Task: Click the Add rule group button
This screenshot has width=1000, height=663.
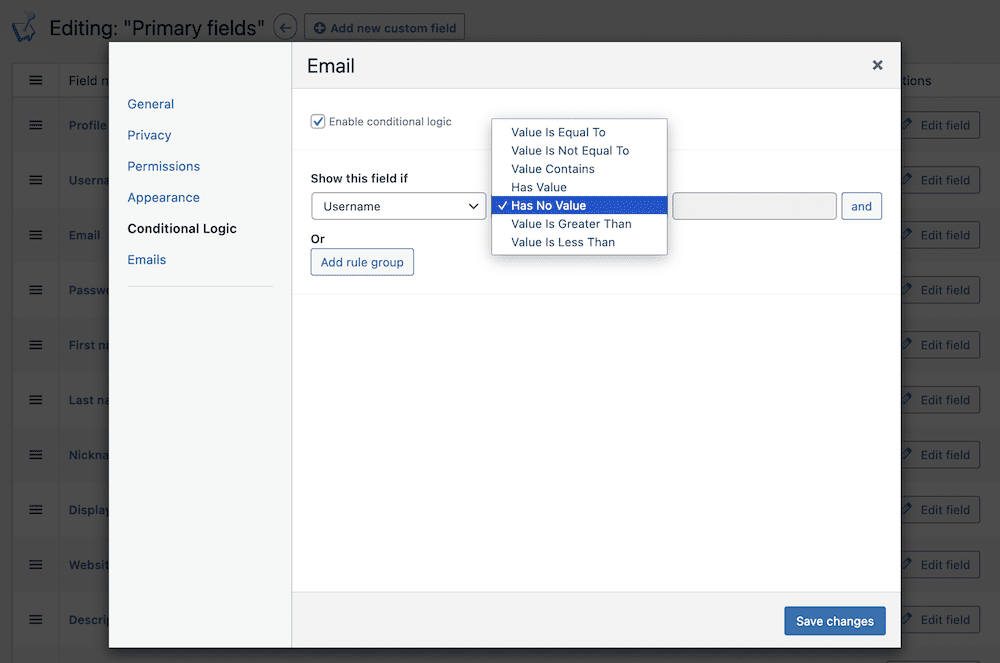Action: pos(362,262)
